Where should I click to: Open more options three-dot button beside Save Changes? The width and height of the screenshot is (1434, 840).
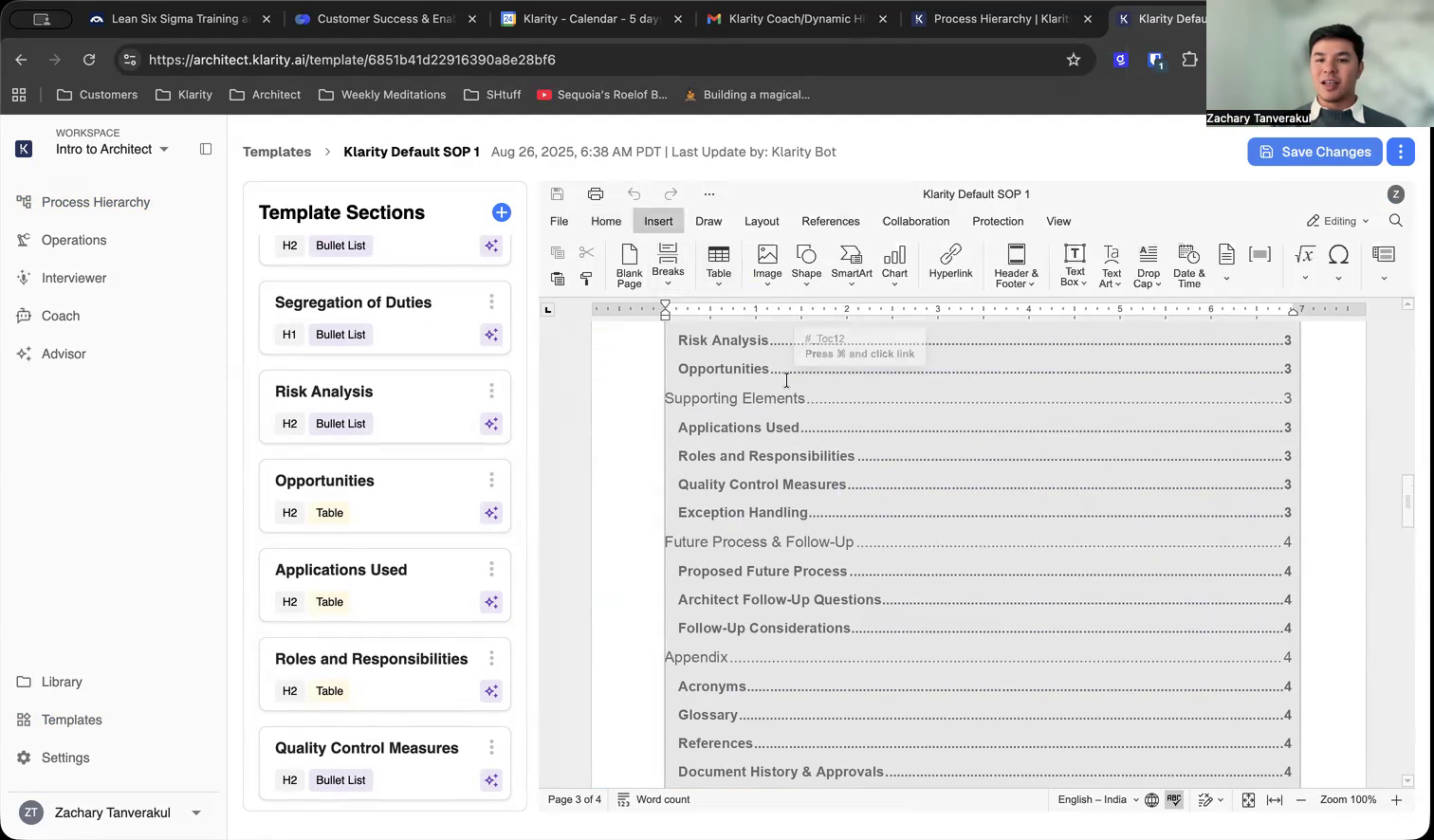point(1401,152)
